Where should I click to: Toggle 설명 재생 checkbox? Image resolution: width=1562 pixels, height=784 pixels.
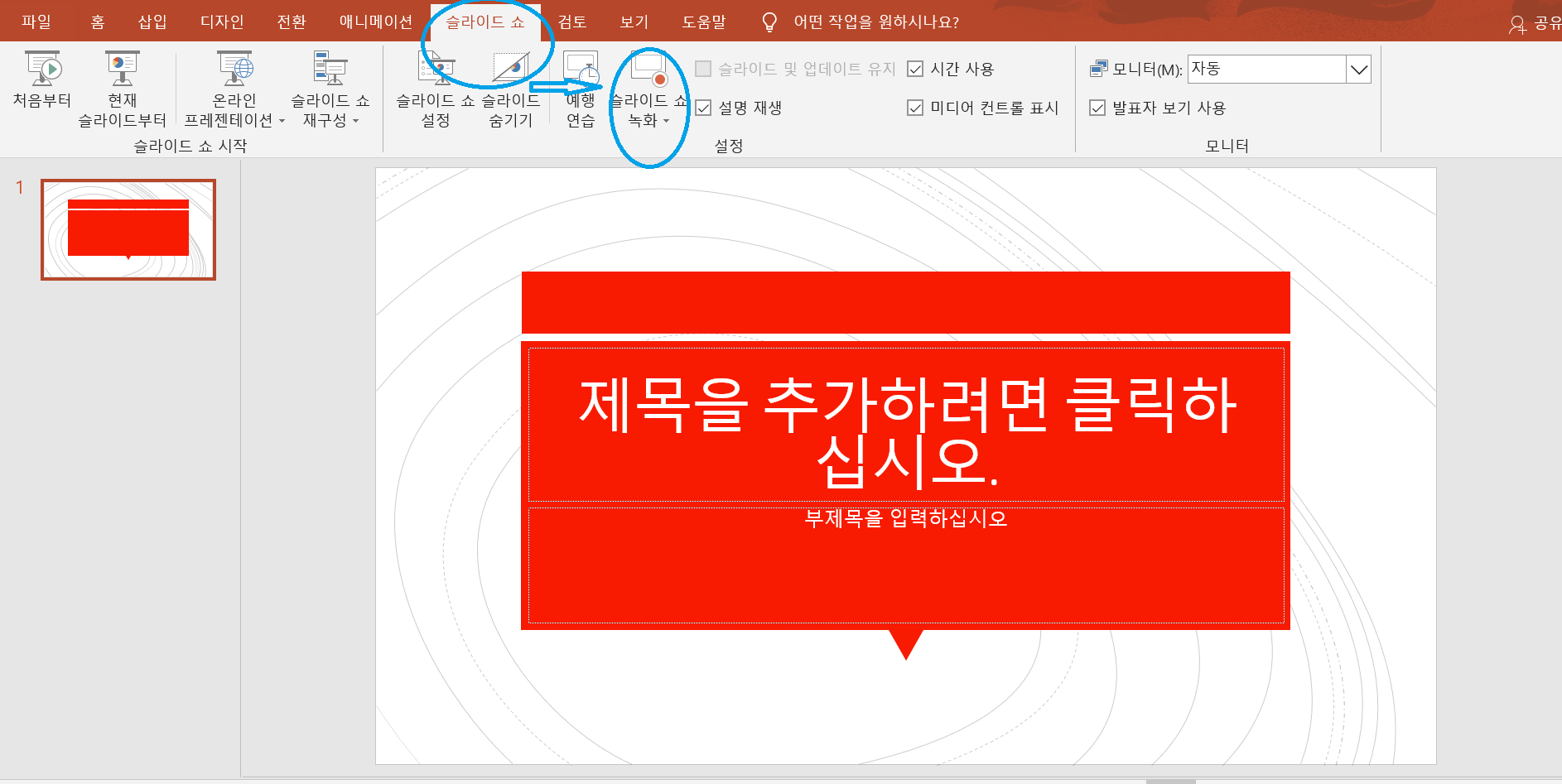tap(703, 108)
